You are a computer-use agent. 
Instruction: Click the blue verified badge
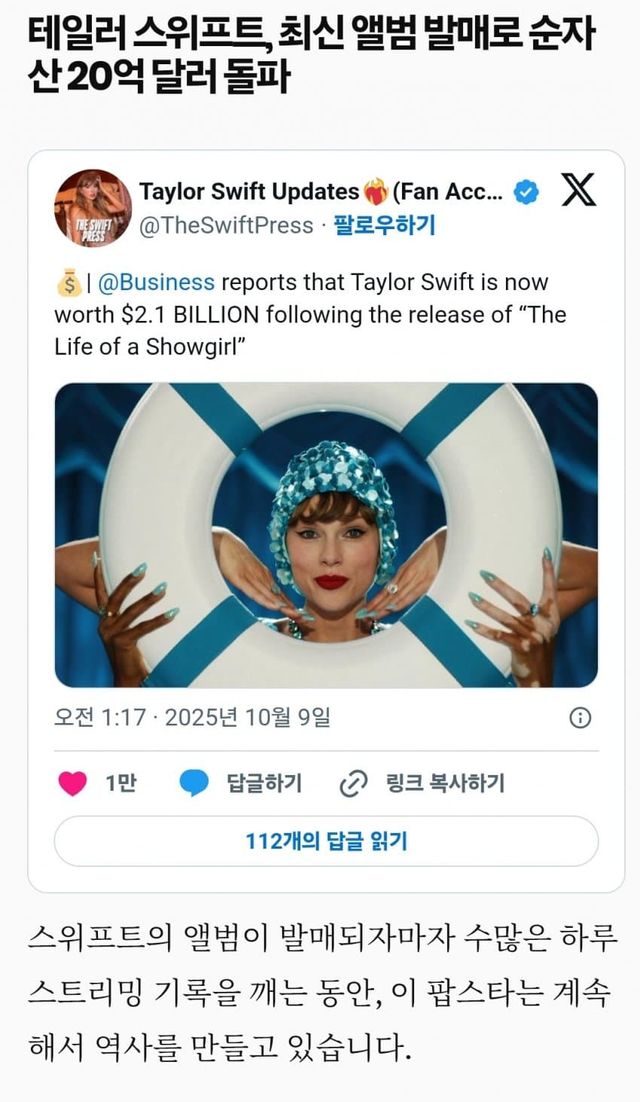coord(527,192)
